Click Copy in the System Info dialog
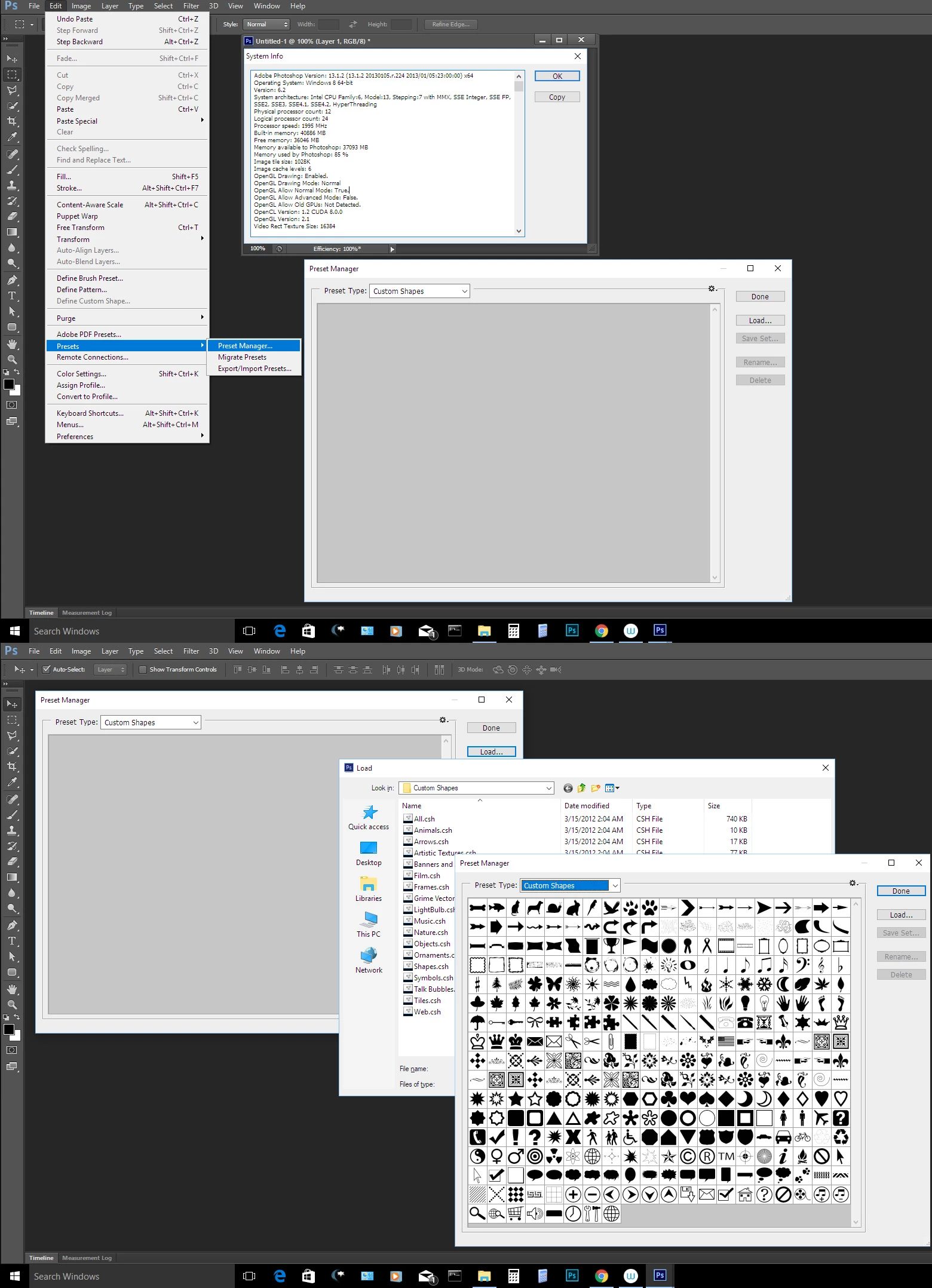The width and height of the screenshot is (932, 1288). 557,97
